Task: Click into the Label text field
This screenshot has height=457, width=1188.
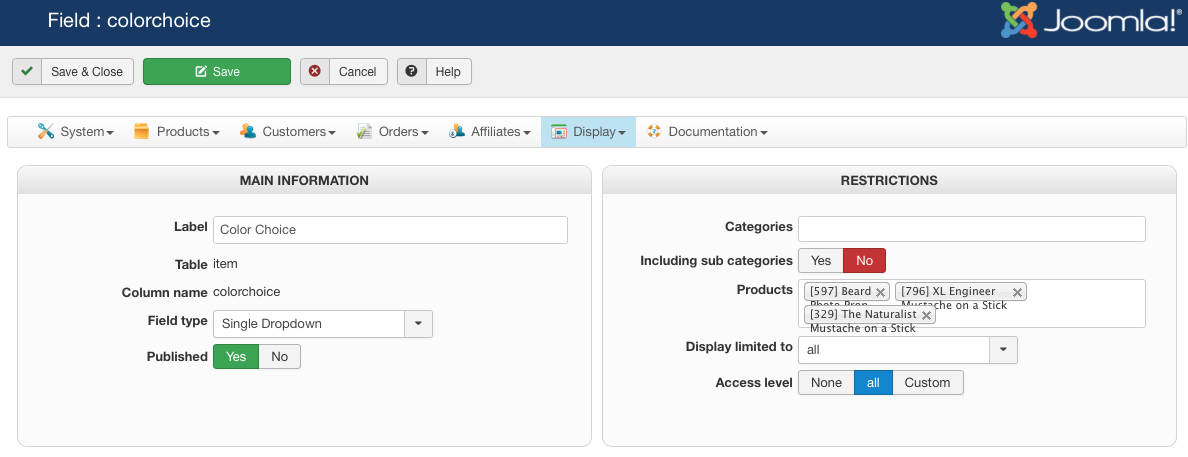Action: (390, 230)
